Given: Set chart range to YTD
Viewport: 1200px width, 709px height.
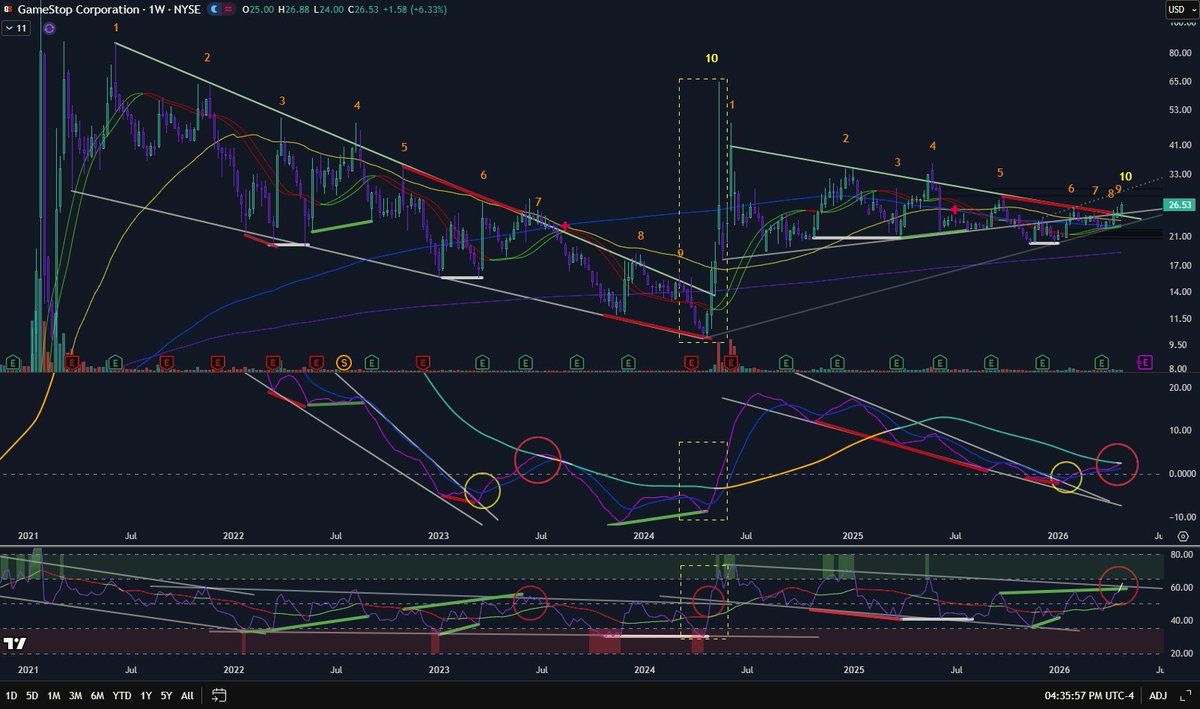Looking at the screenshot, I should point(122,694).
